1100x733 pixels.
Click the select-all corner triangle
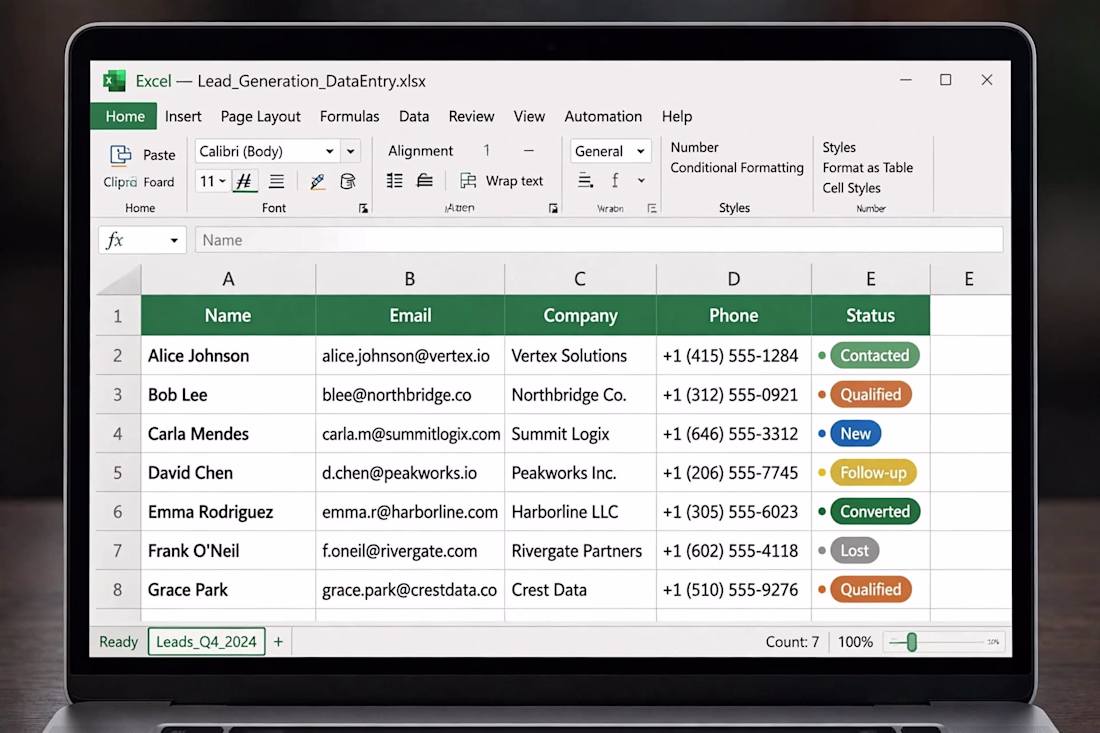[x=119, y=279]
